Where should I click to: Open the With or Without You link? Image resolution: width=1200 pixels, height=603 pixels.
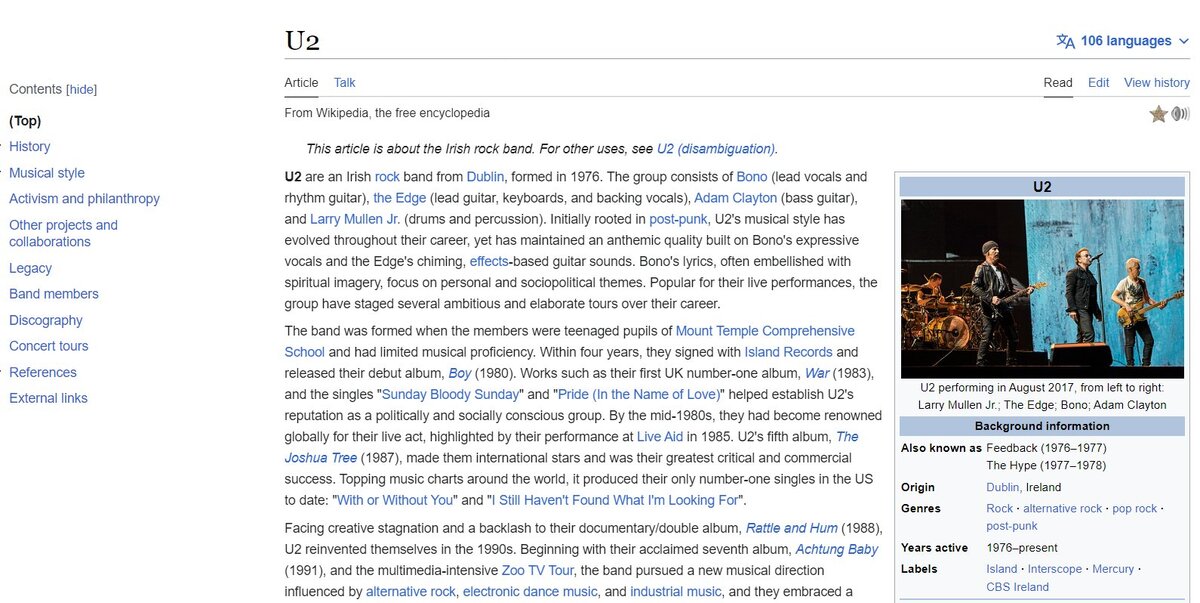point(395,500)
